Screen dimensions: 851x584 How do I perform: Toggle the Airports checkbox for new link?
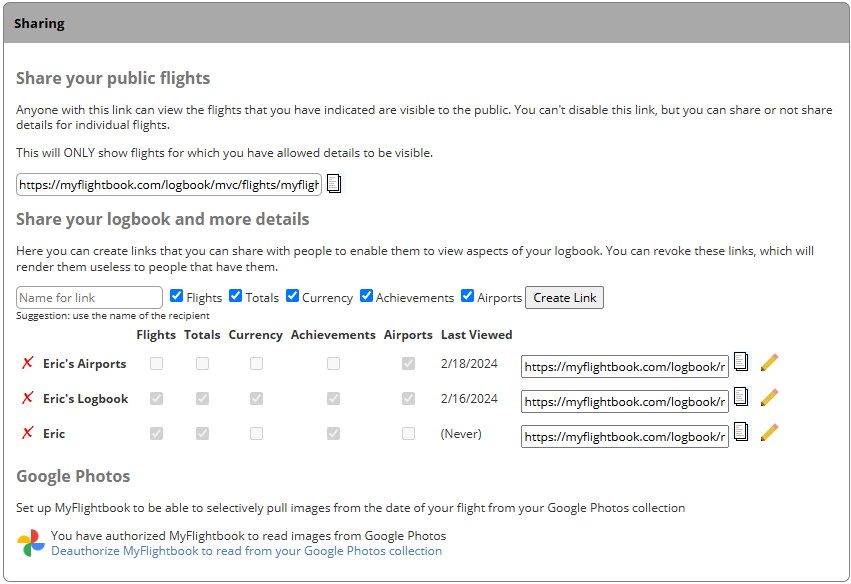pos(467,296)
